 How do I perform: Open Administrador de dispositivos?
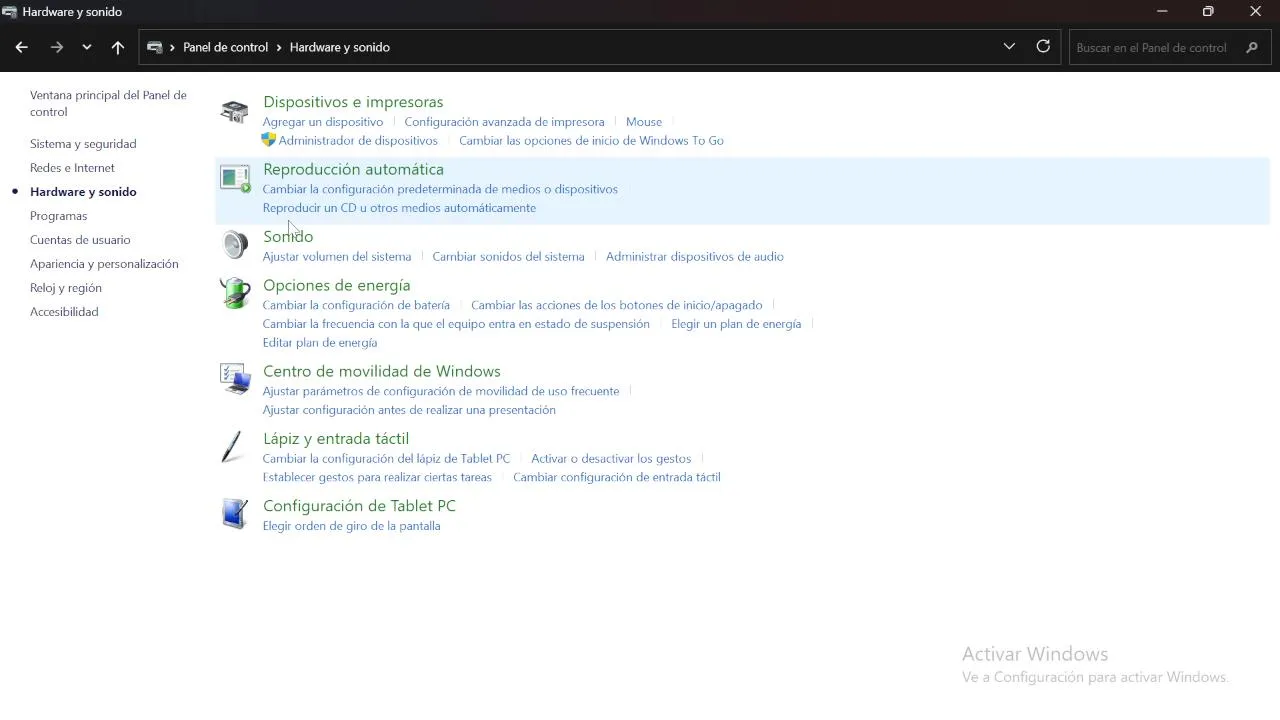(x=358, y=141)
